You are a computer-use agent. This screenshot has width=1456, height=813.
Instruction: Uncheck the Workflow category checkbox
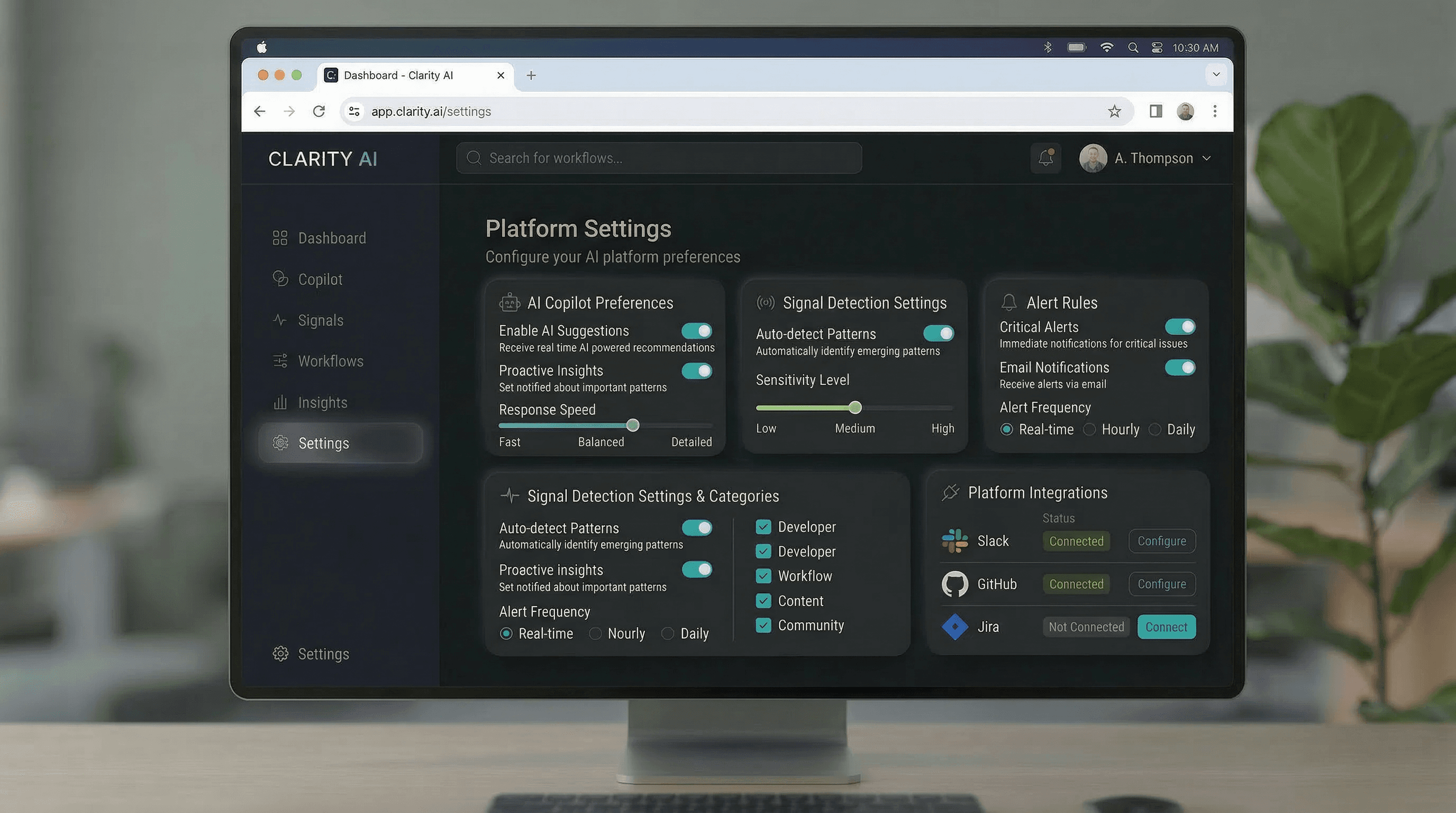click(x=763, y=576)
